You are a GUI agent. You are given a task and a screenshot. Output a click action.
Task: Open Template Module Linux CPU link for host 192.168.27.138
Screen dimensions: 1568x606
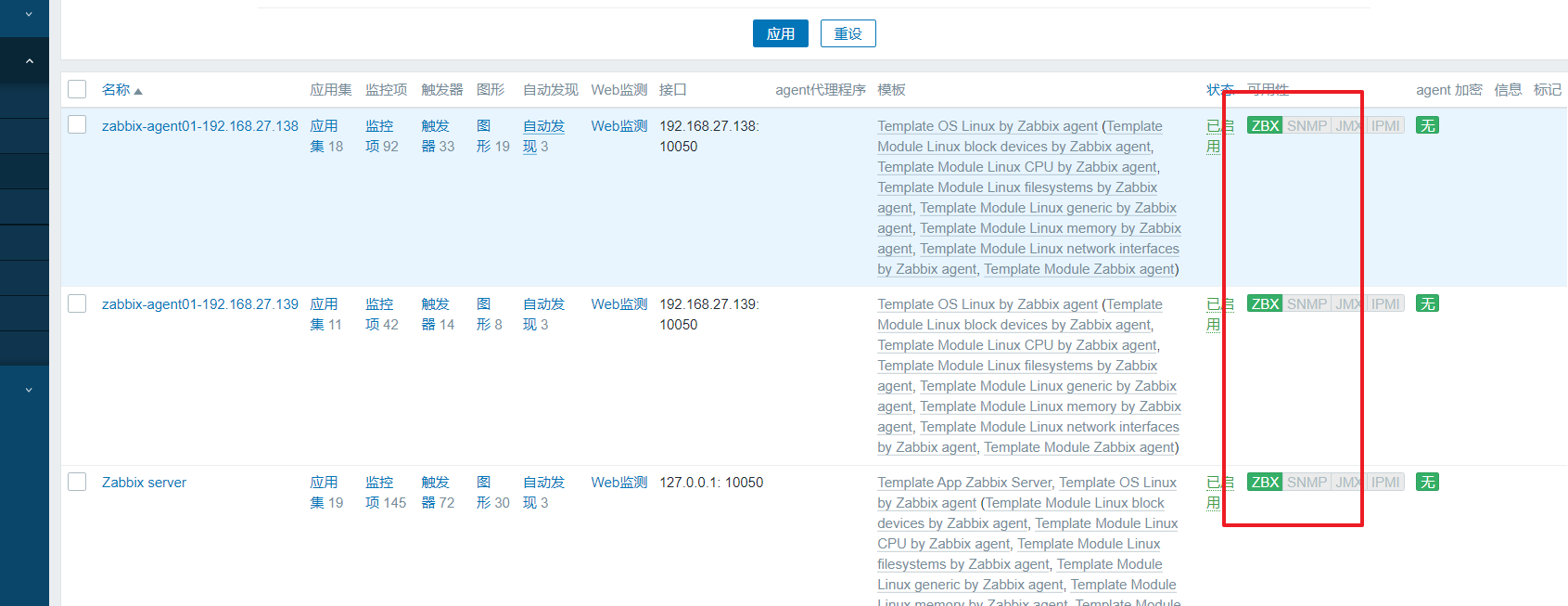[x=1017, y=166]
